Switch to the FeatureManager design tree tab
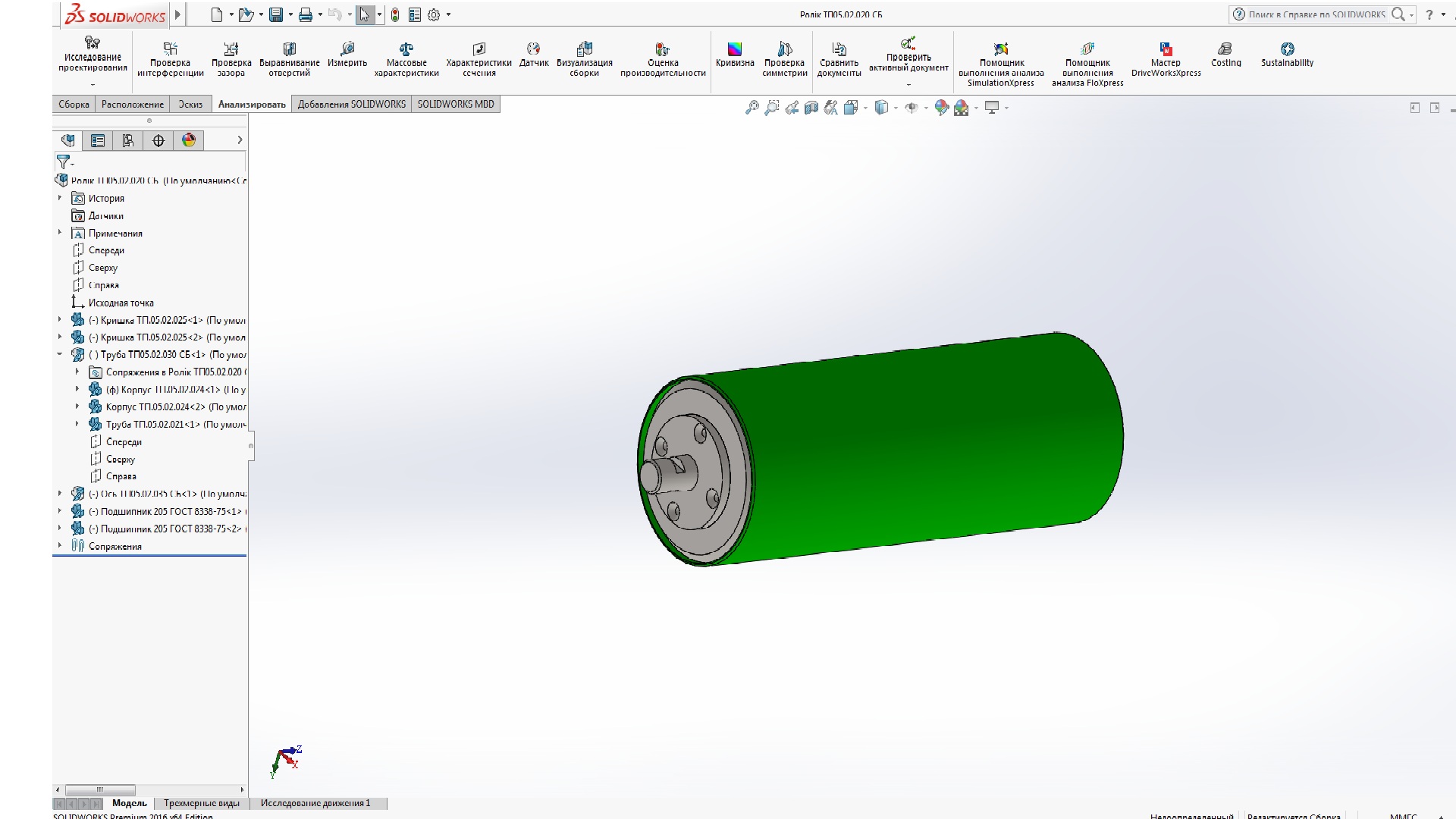 click(67, 140)
